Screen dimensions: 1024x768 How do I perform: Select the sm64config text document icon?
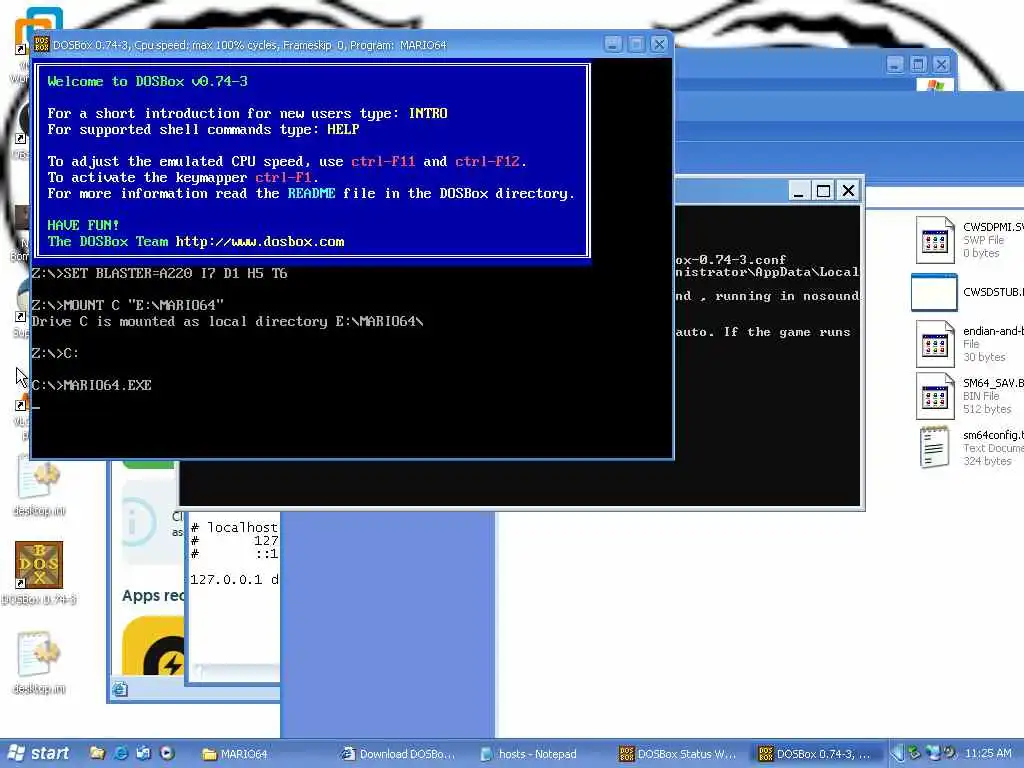point(935,447)
